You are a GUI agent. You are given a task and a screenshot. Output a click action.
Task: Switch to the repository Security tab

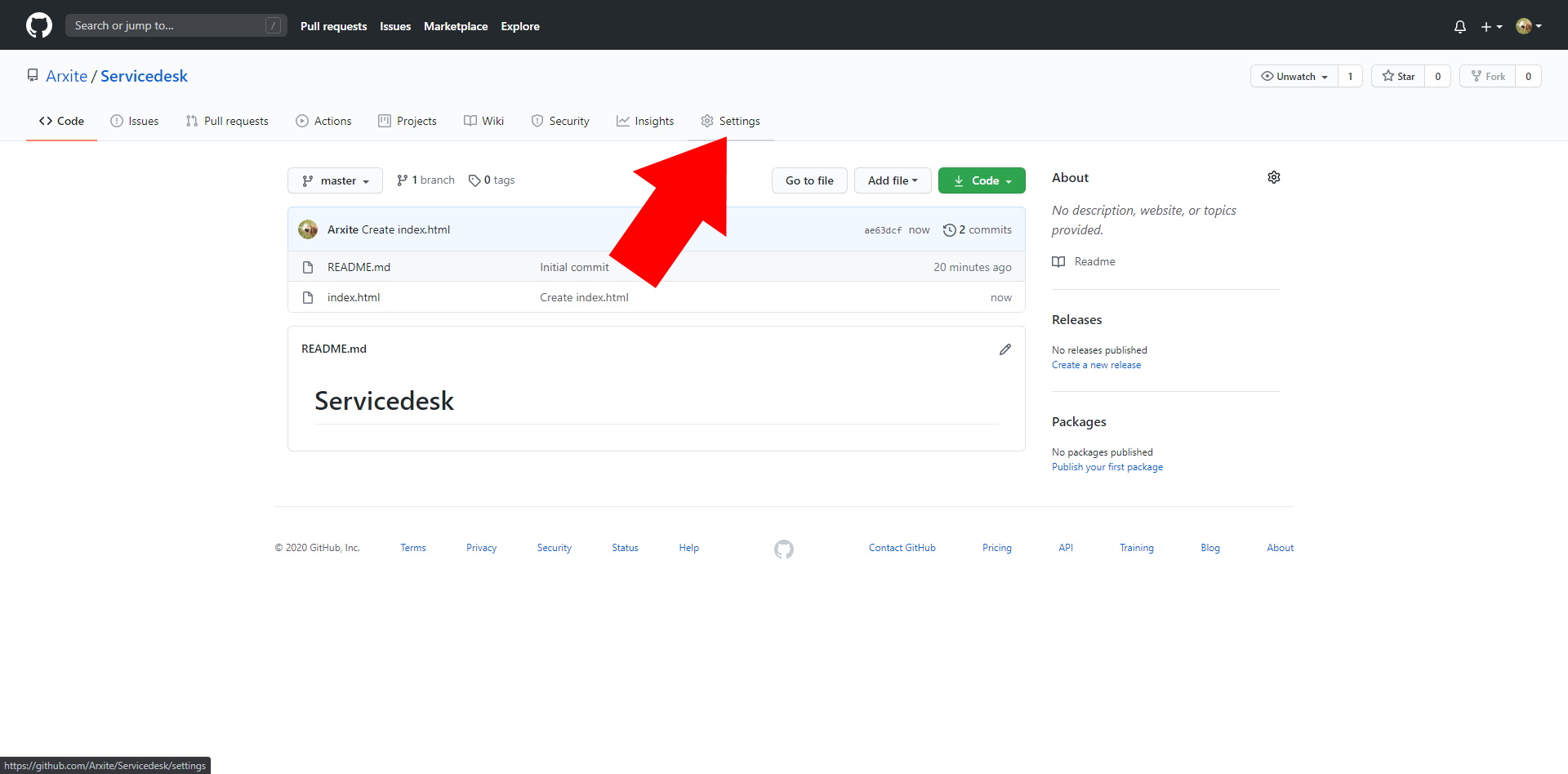560,121
